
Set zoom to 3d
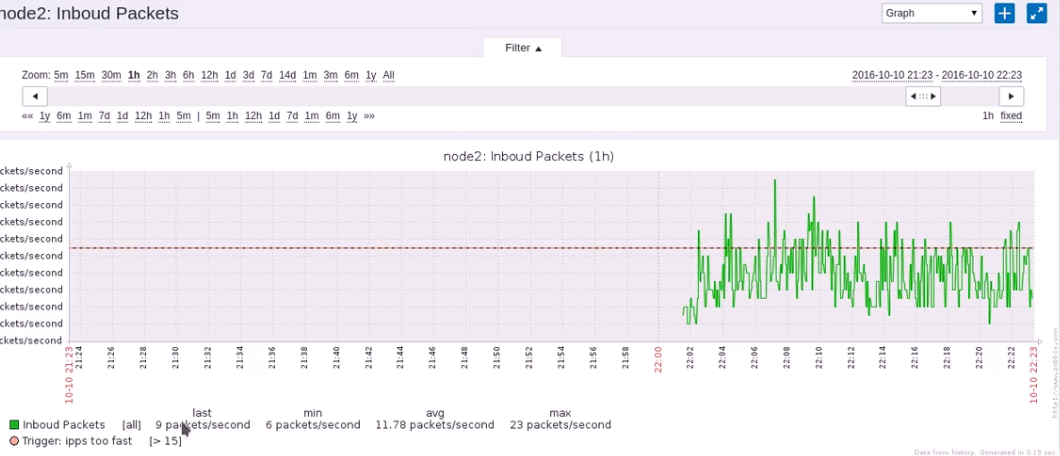(249, 75)
